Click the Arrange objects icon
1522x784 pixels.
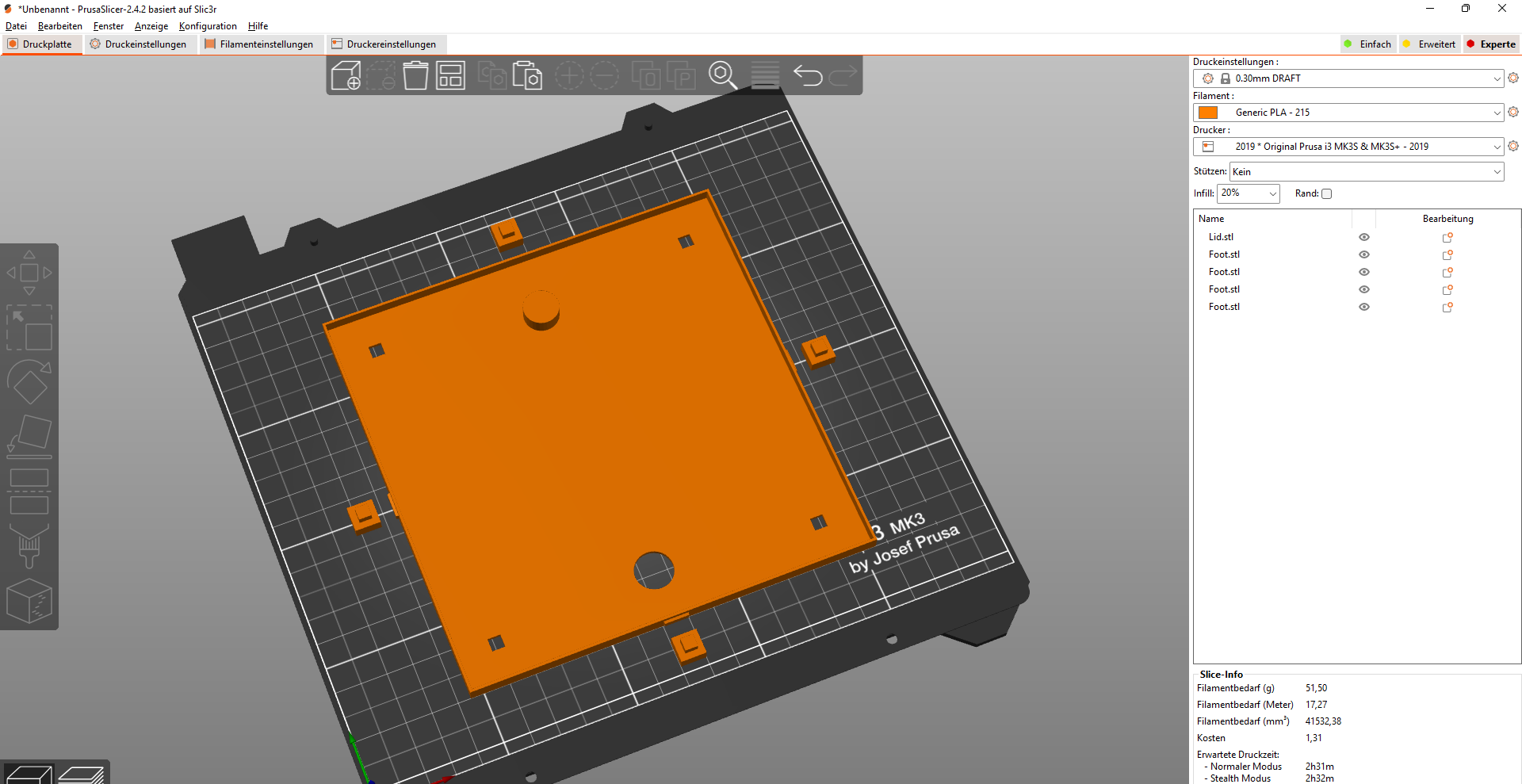450,76
